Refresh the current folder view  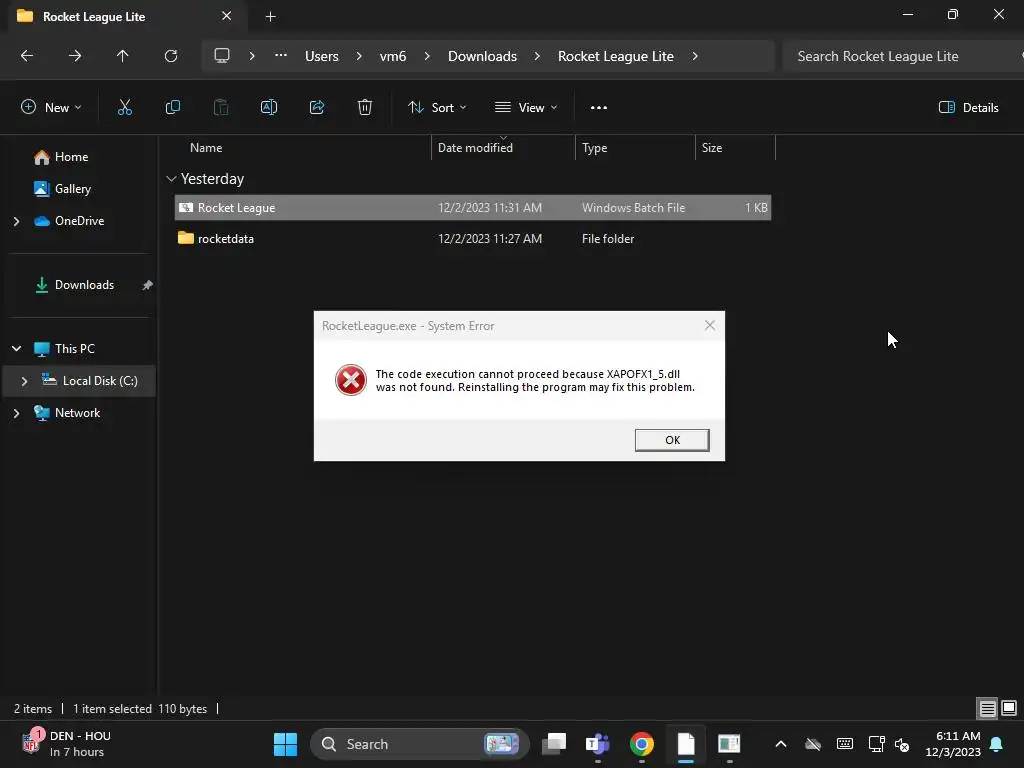[170, 56]
